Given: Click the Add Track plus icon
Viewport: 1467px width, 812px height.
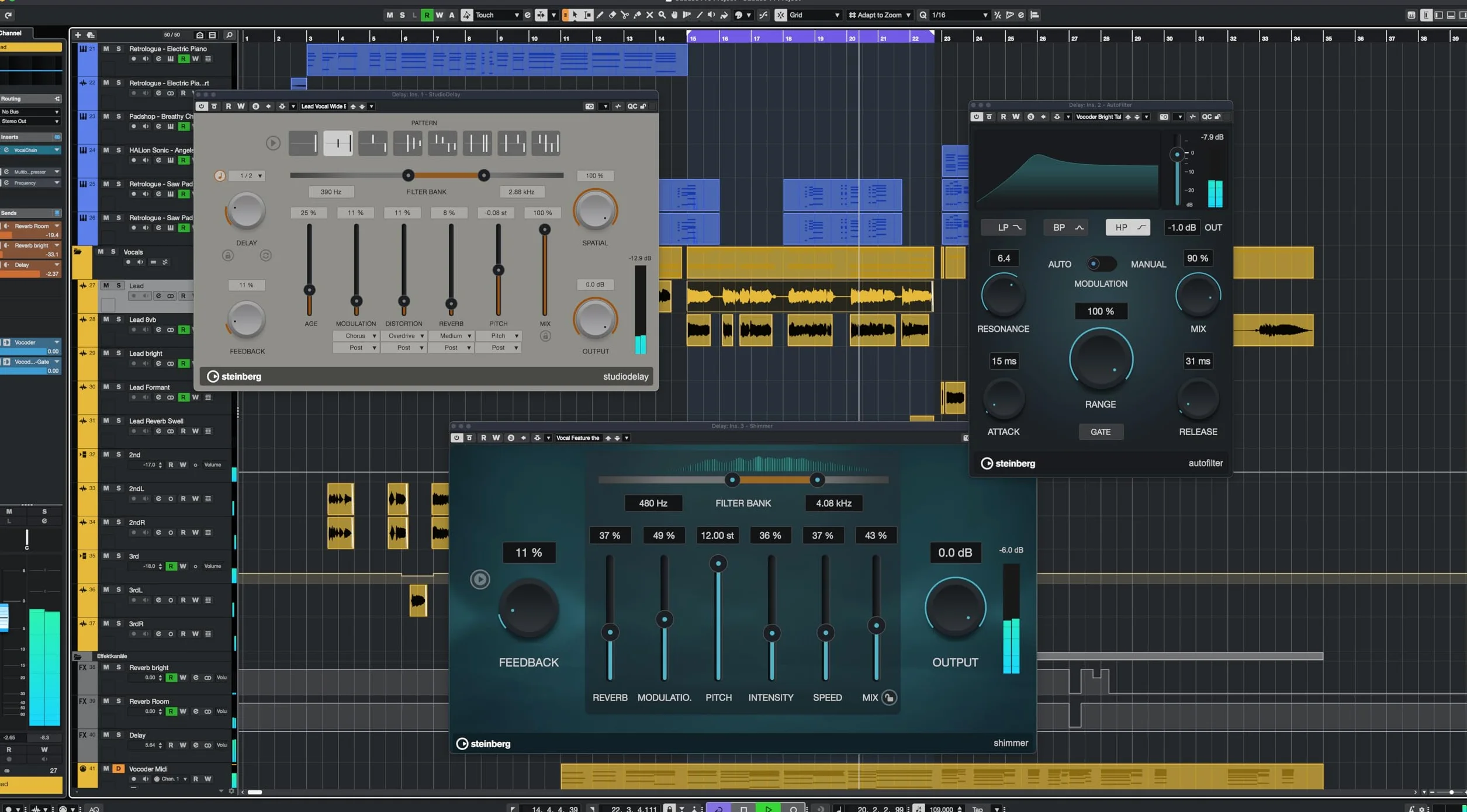Looking at the screenshot, I should [78, 35].
